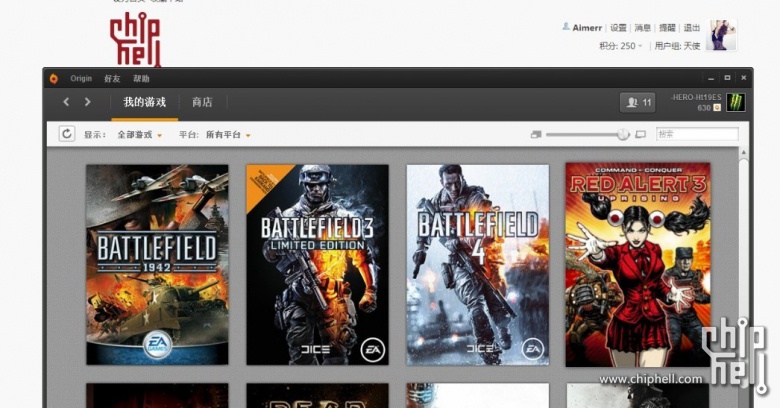This screenshot has width=780, height=408.
Task: Expand the 积分: 250 dropdown
Action: tap(621, 46)
